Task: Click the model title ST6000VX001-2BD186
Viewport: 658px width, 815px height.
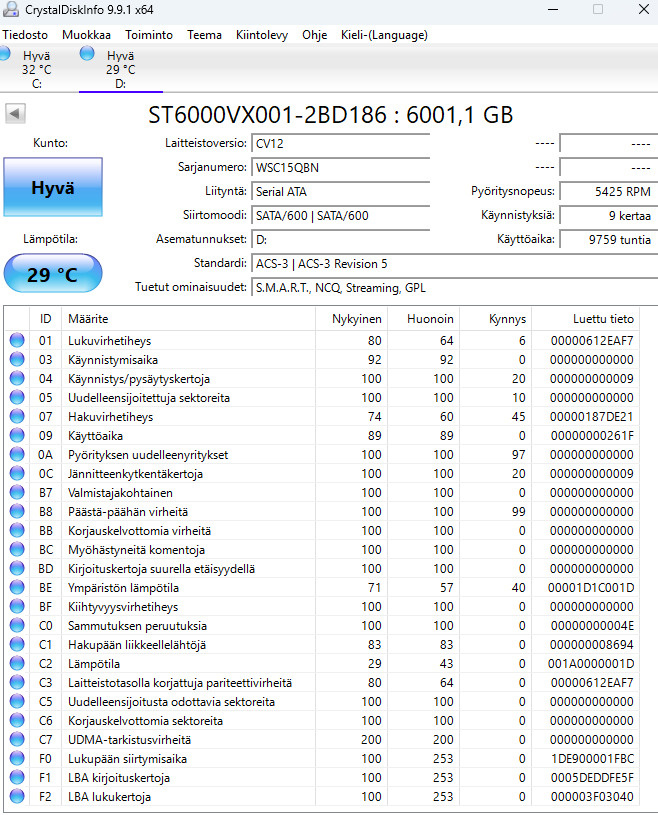Action: click(267, 114)
